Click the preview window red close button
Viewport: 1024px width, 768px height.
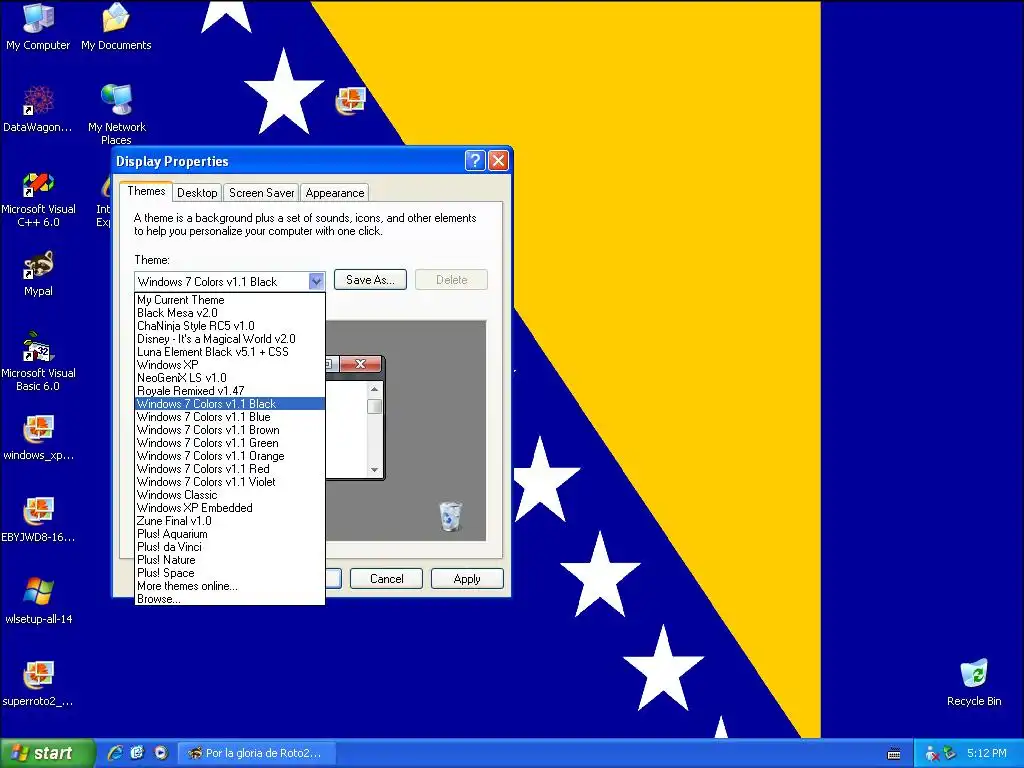360,364
